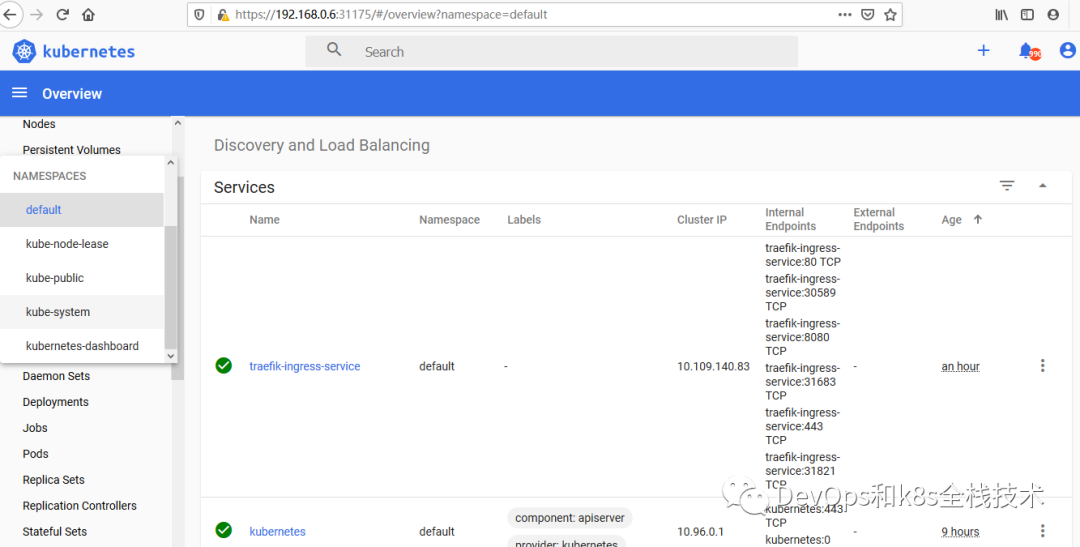Click the browser forward arrow
The width and height of the screenshot is (1080, 547).
[x=37, y=14]
